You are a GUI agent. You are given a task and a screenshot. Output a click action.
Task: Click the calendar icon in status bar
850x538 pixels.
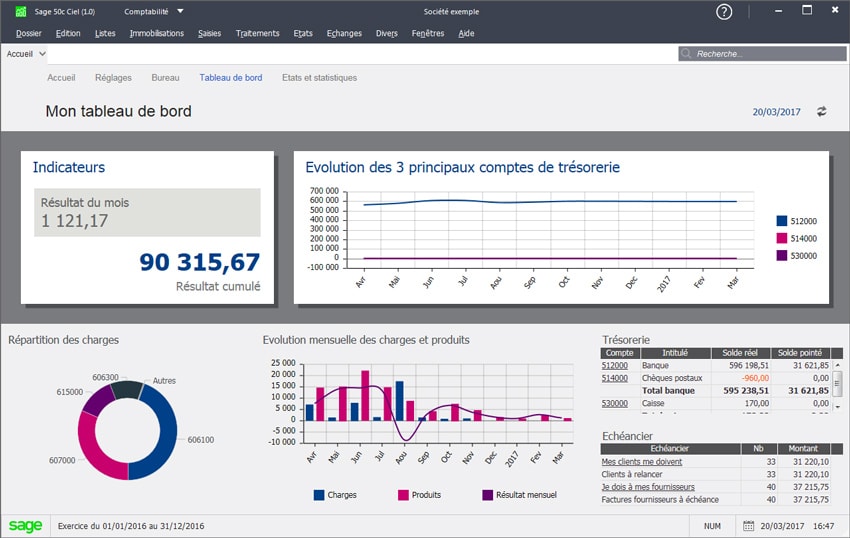pyautogui.click(x=748, y=526)
